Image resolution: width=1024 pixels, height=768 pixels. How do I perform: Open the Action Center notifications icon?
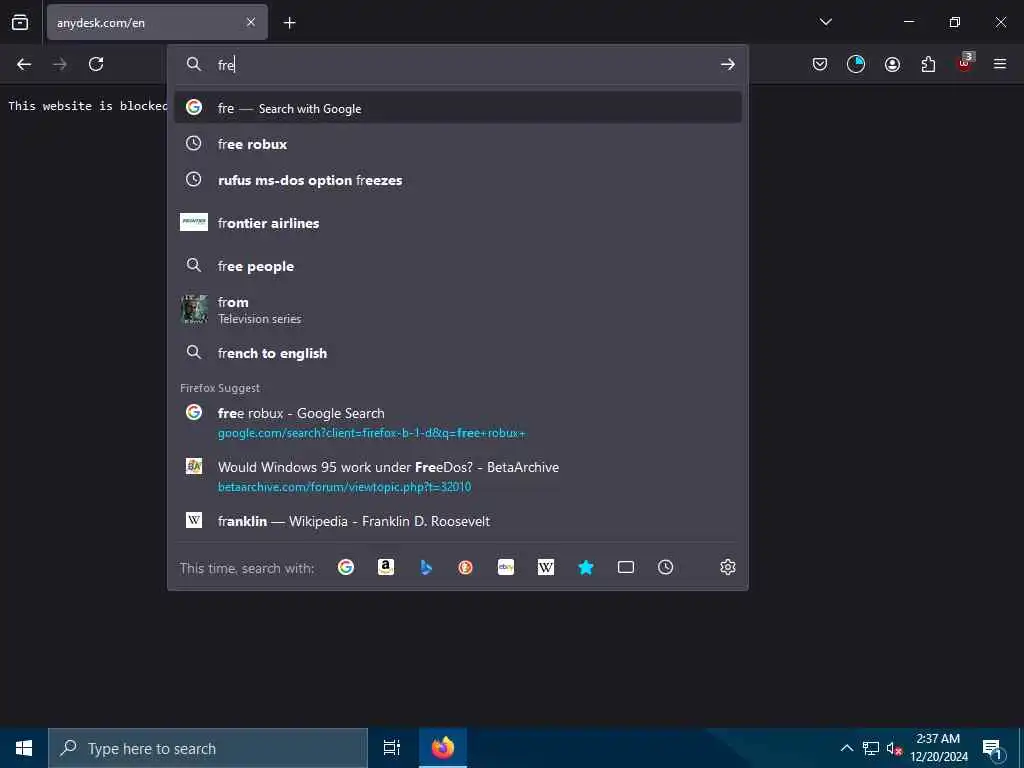[x=991, y=748]
